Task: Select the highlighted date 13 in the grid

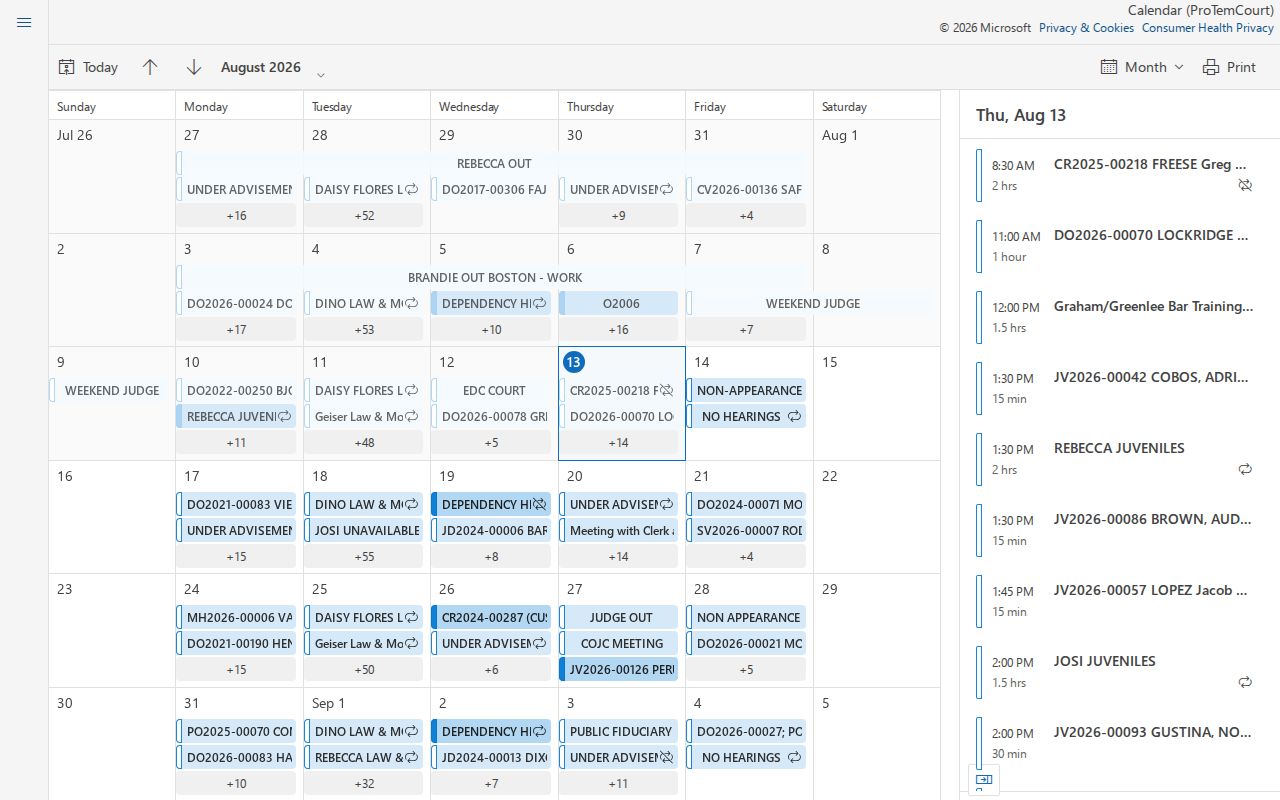Action: coord(574,362)
